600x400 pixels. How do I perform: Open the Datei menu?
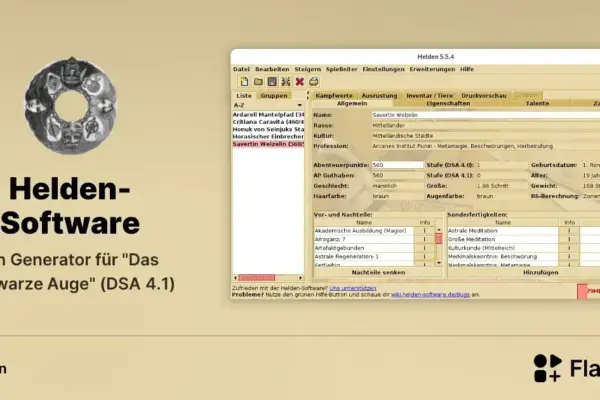pos(241,69)
